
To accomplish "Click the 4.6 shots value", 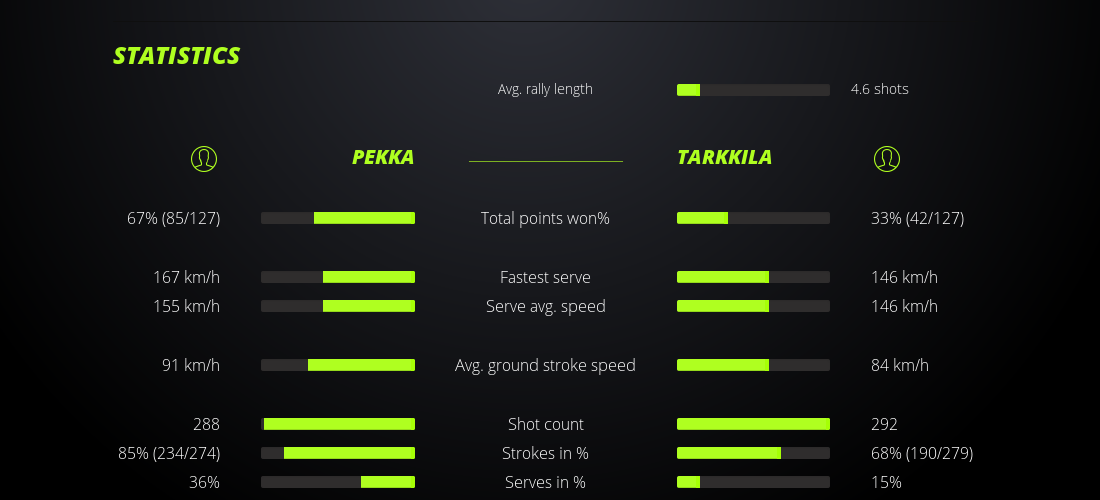I will [879, 89].
